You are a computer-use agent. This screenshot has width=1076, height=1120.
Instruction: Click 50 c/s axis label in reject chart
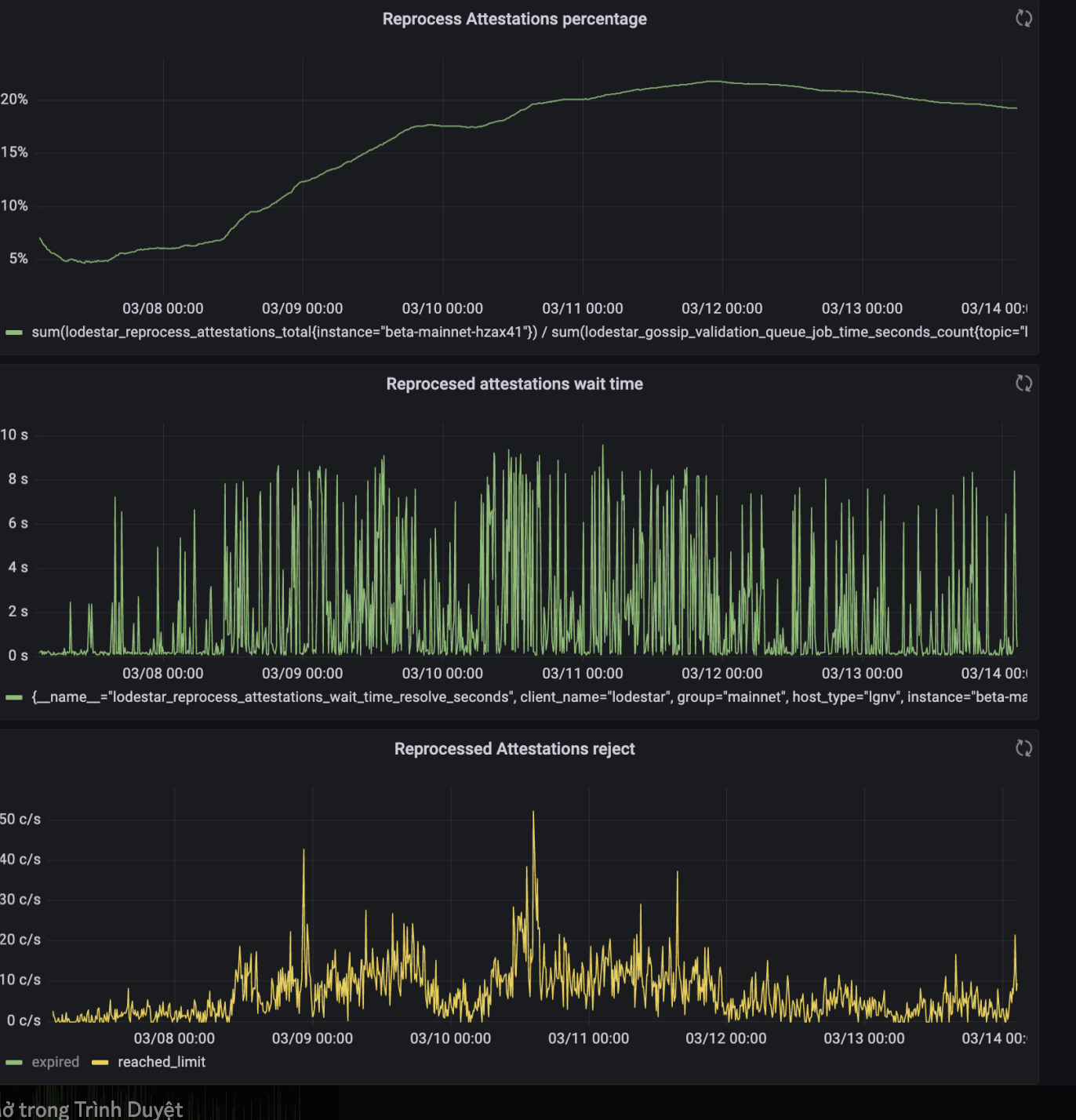(x=20, y=819)
